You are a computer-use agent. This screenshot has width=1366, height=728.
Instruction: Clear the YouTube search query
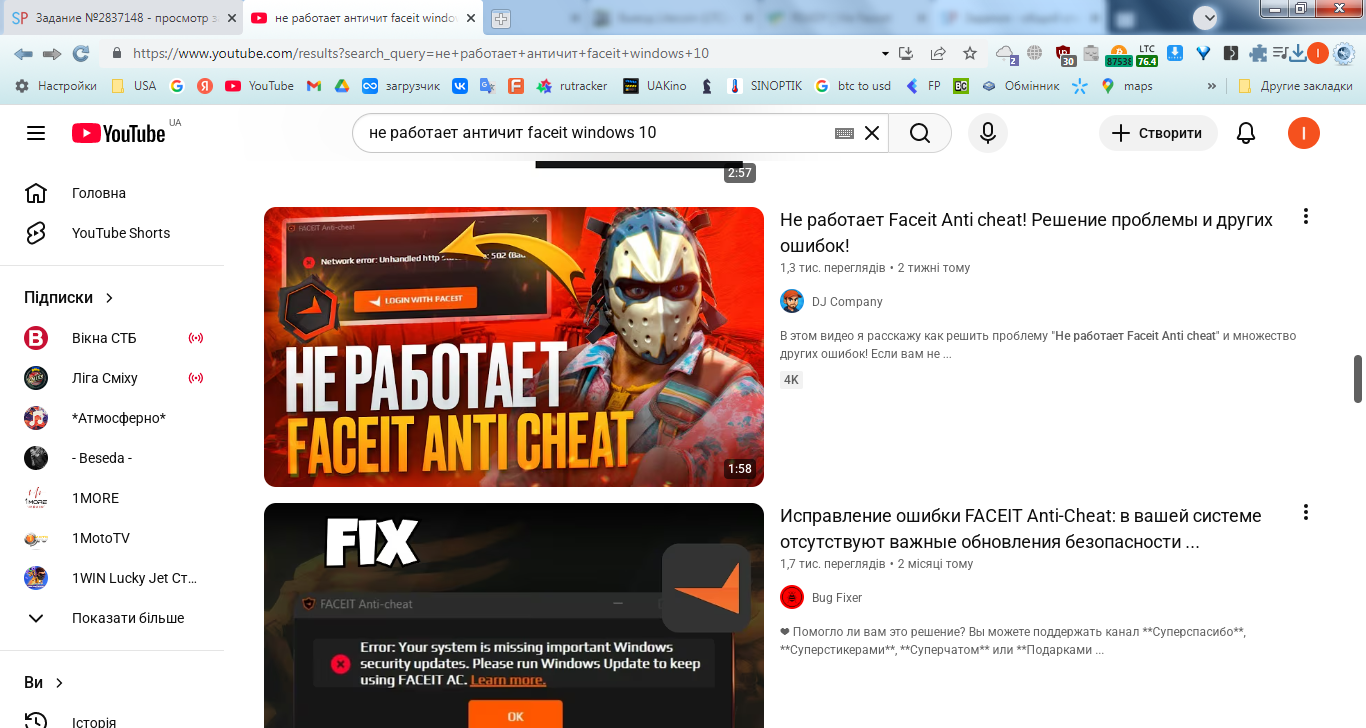872,133
